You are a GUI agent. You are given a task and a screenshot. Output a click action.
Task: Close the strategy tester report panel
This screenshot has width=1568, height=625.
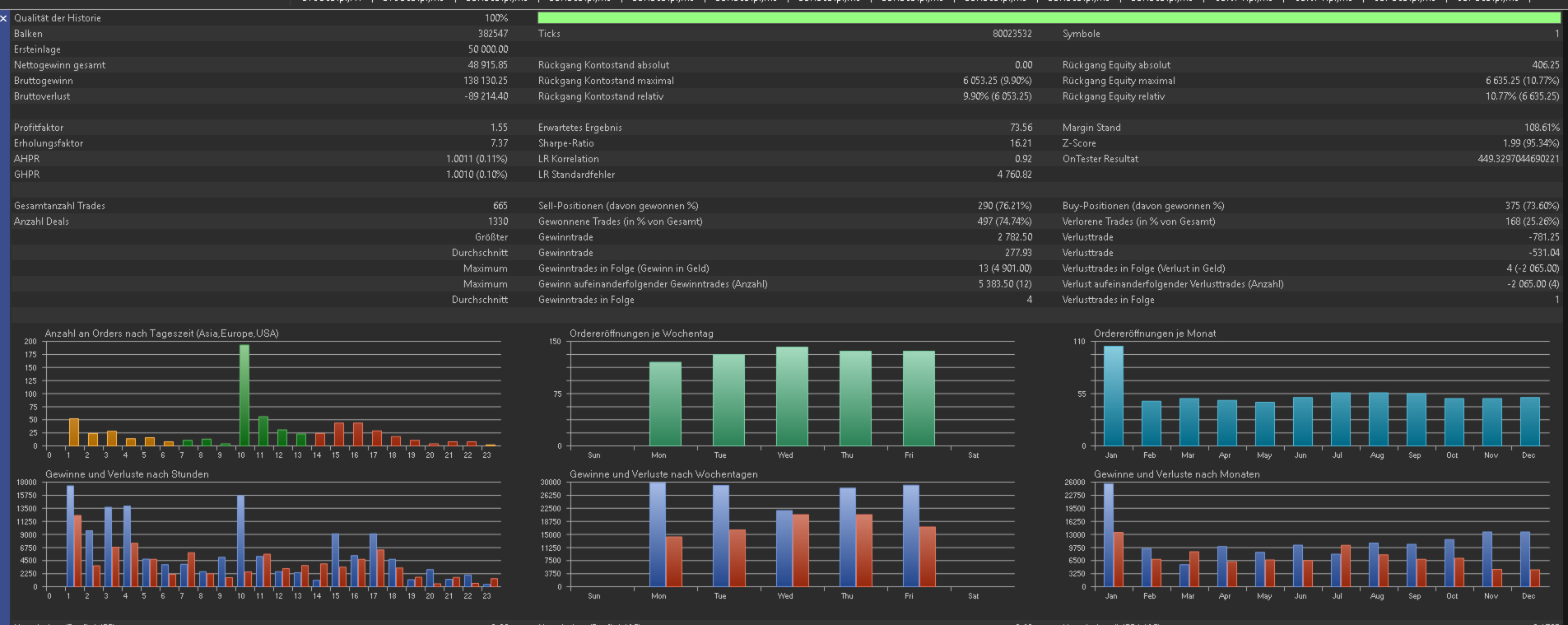point(4,17)
